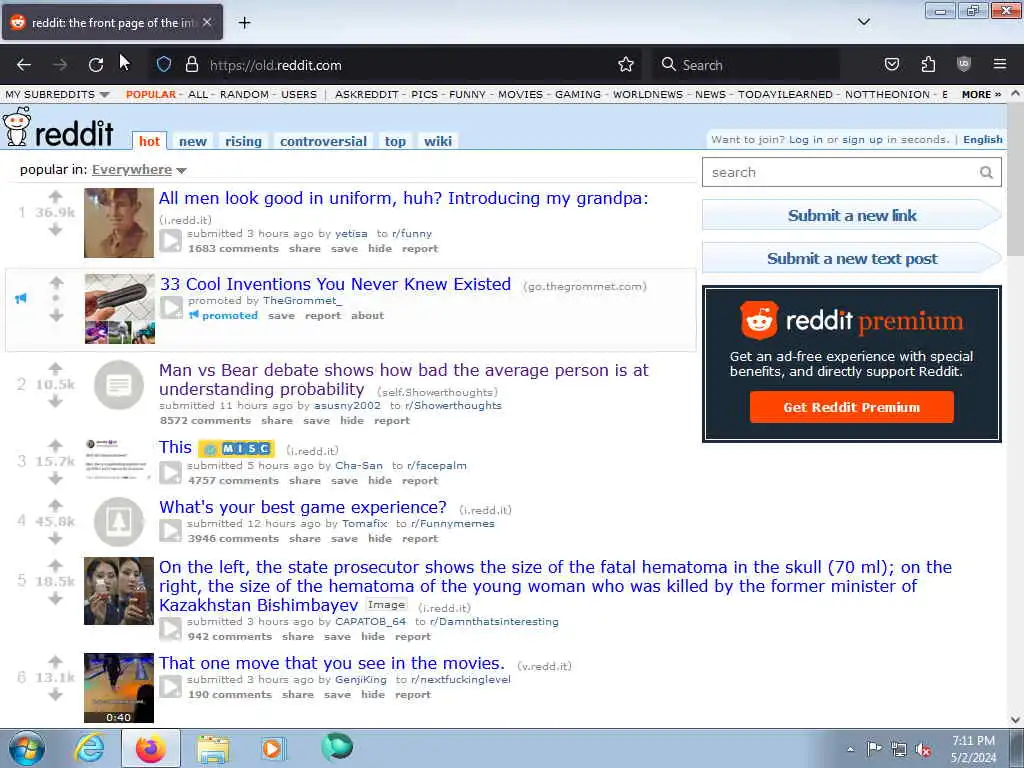Go back to the previous page
The image size is (1024, 768).
click(24, 65)
